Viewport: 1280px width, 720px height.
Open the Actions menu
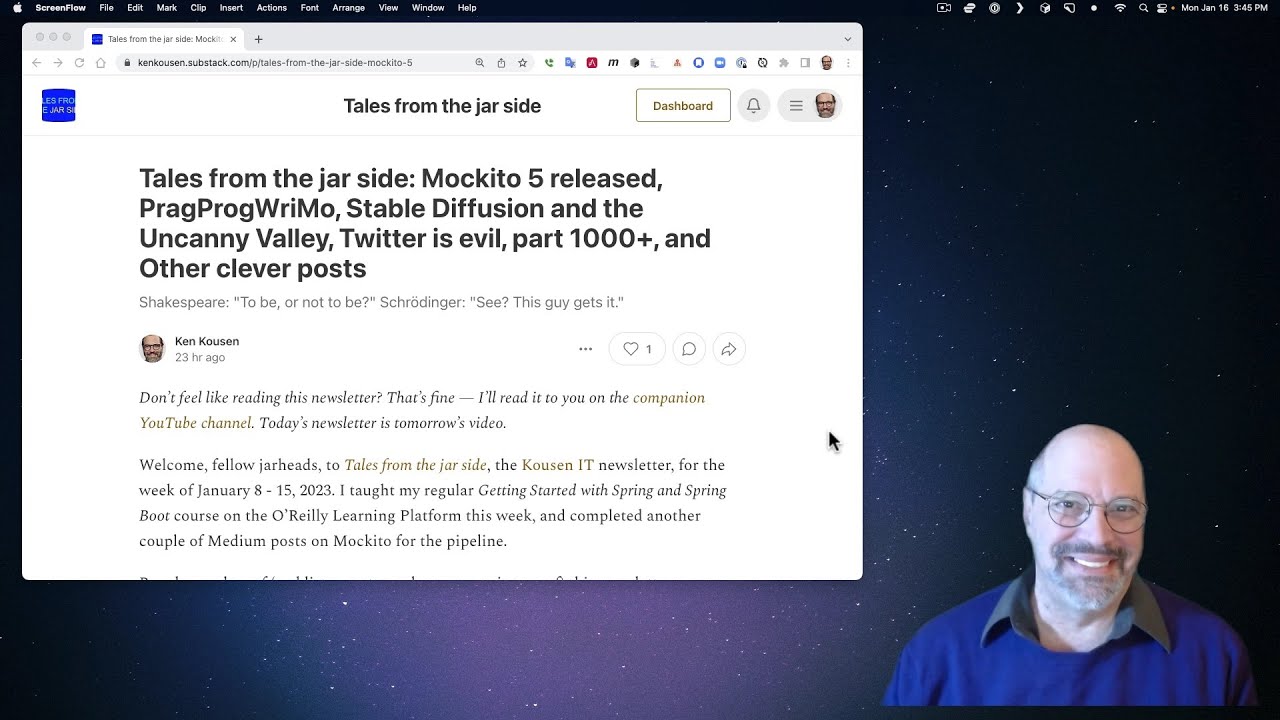point(272,7)
